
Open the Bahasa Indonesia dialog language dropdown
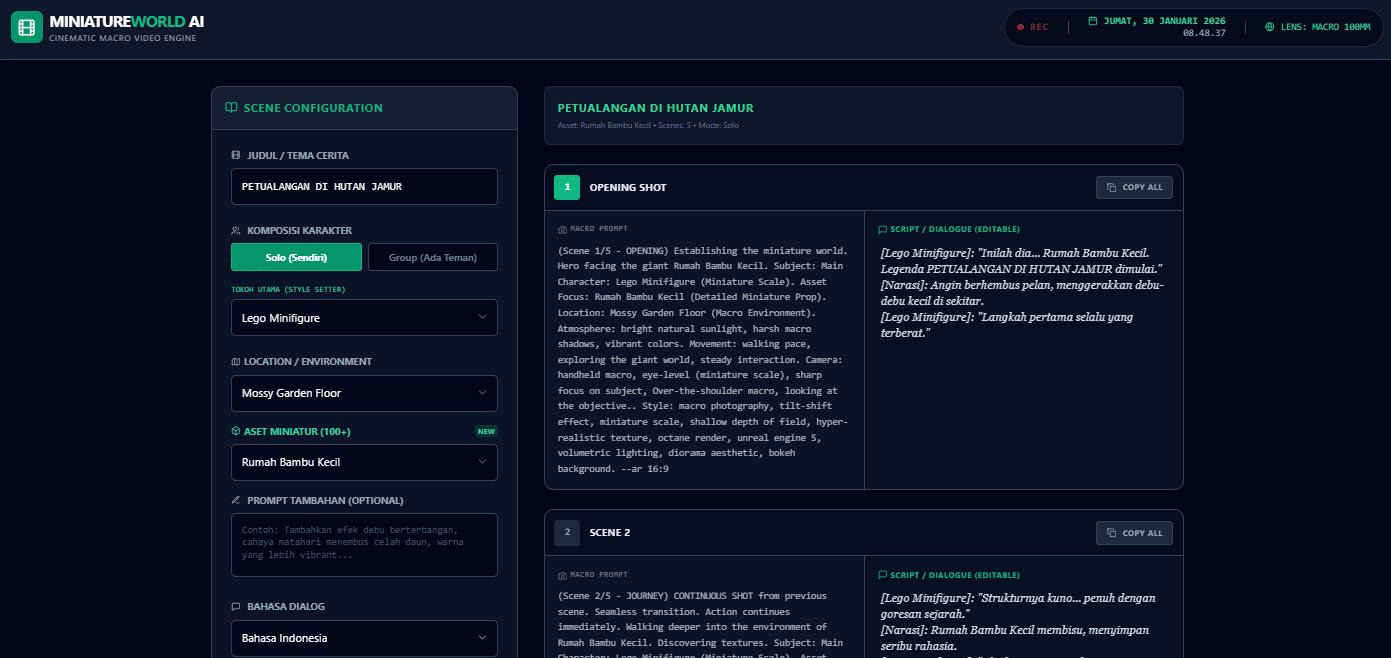[364, 638]
